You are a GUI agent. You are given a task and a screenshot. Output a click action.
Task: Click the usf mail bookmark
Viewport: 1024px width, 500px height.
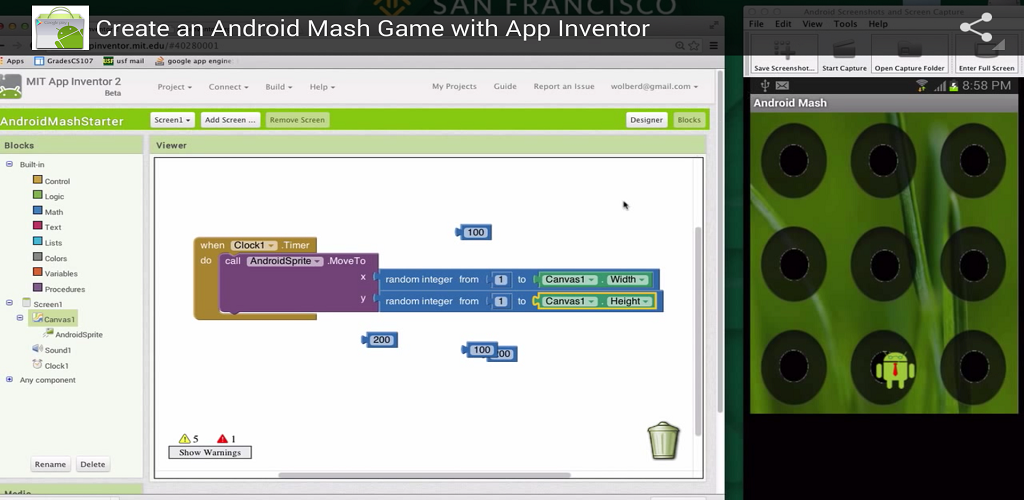click(124, 61)
